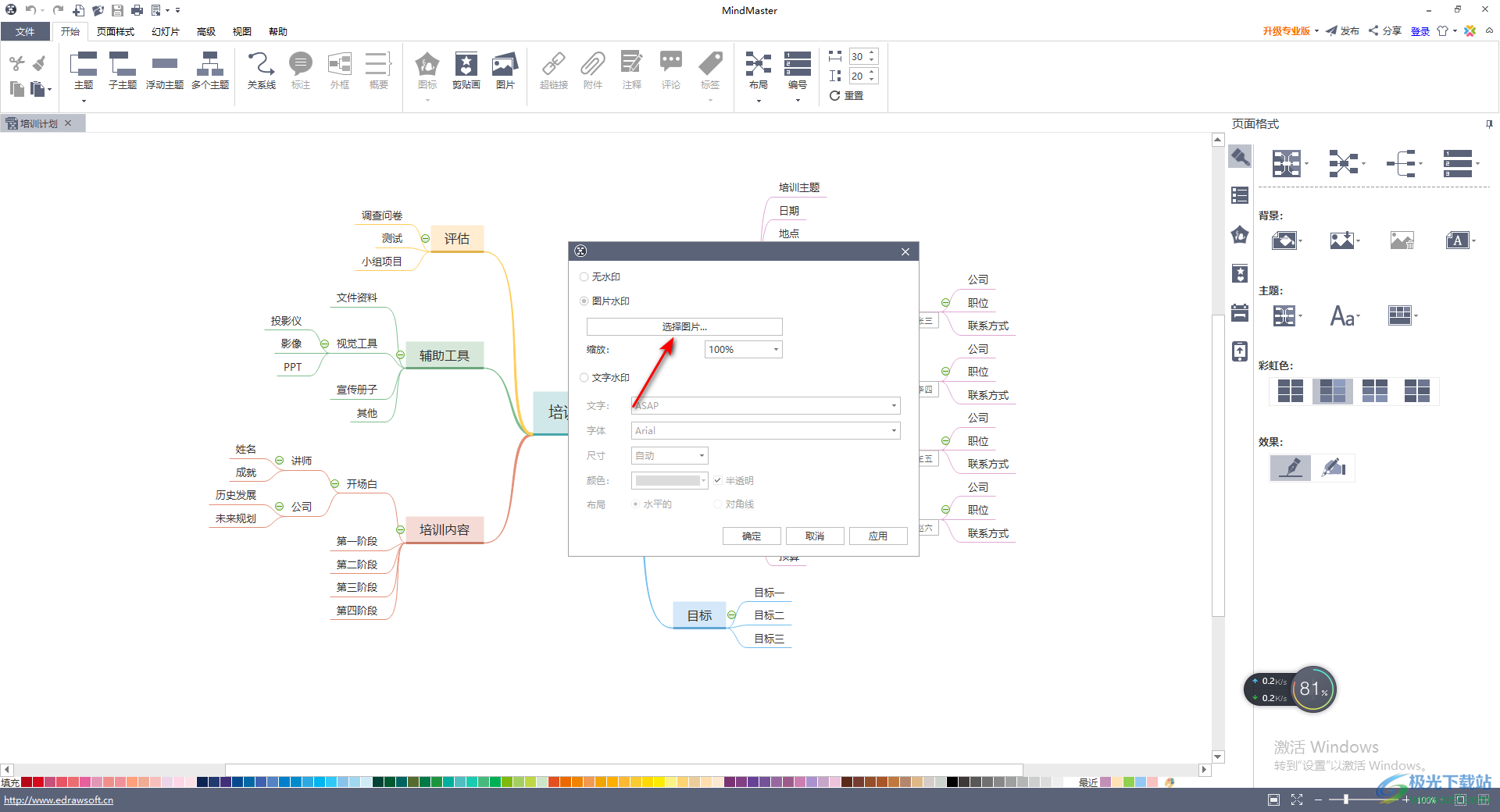Open the clipart side panel icon
This screenshot has width=1500, height=812.
click(1240, 273)
